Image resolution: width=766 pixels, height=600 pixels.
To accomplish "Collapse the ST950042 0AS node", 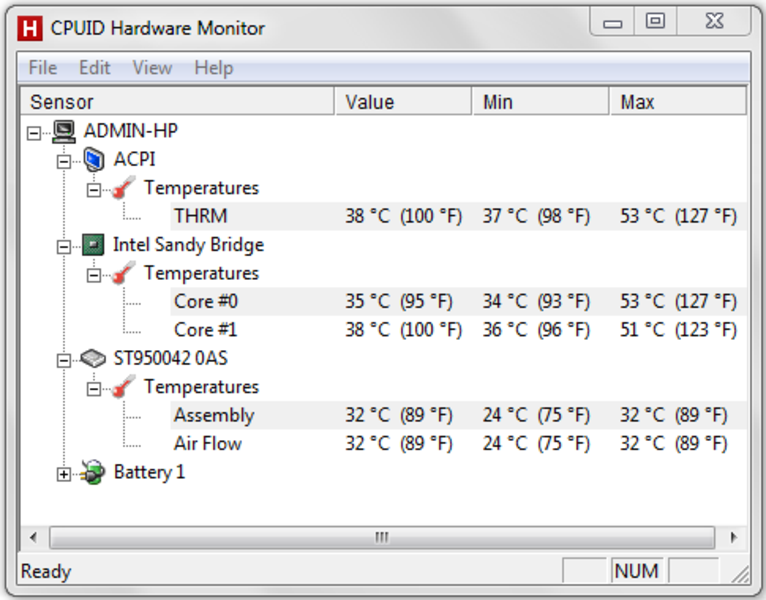I will click(64, 361).
